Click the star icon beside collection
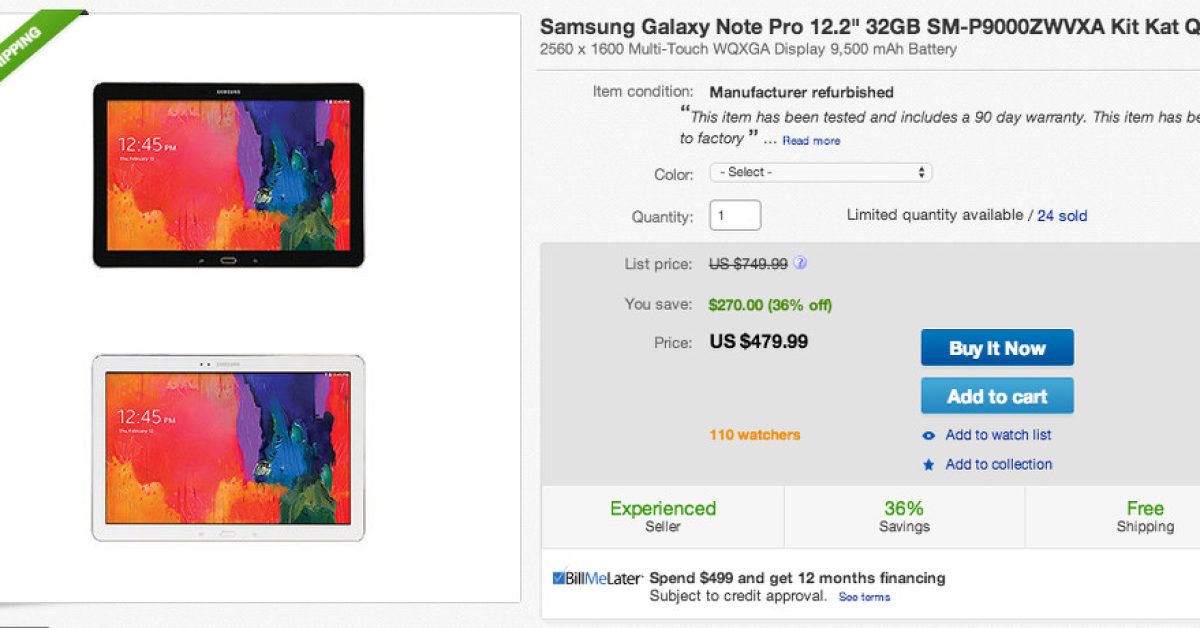 (x=929, y=465)
